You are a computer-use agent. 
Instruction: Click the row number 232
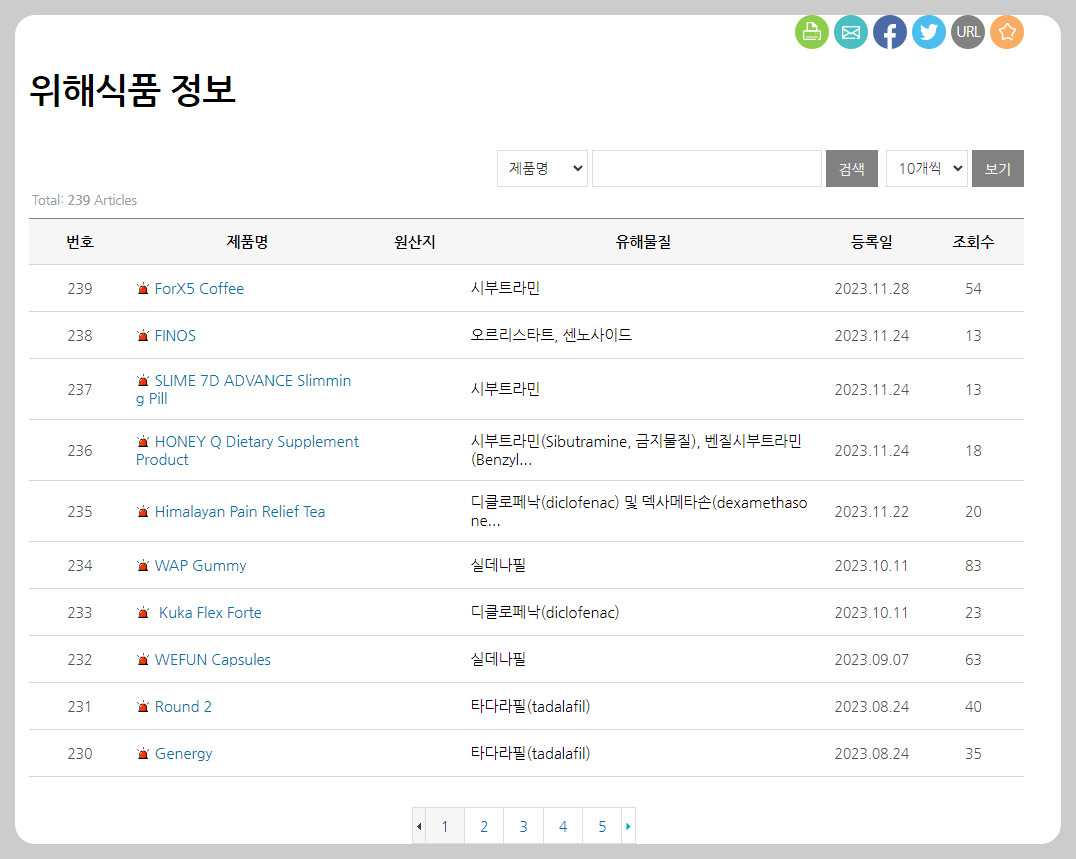80,660
